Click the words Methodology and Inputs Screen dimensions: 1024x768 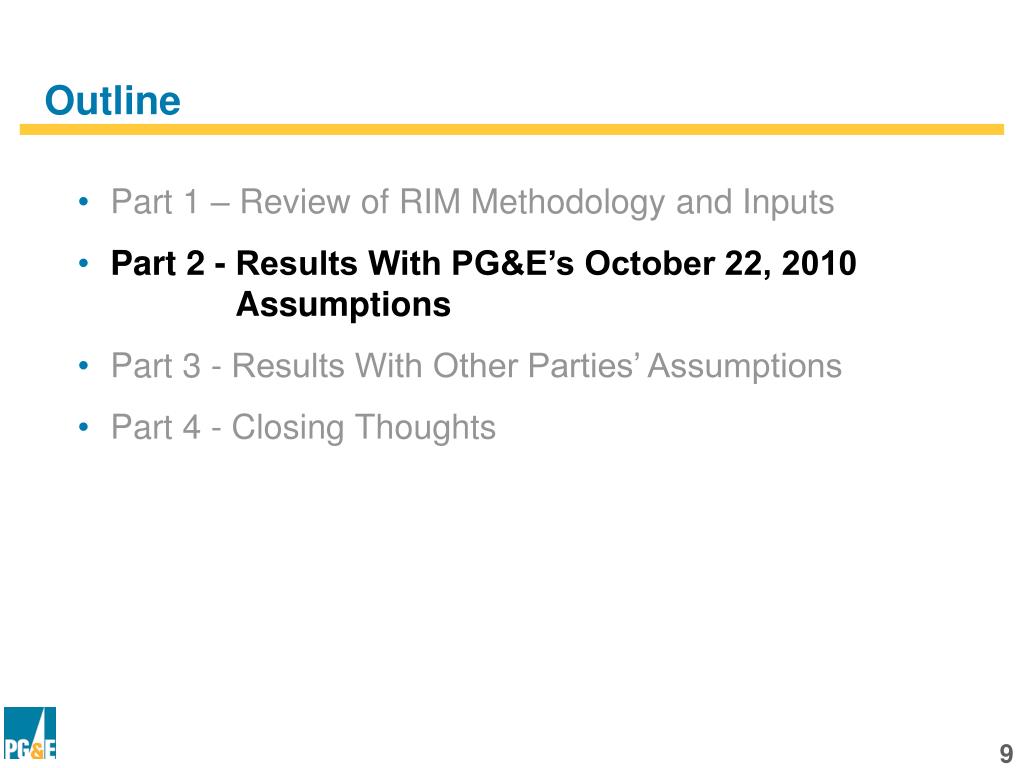coord(652,202)
